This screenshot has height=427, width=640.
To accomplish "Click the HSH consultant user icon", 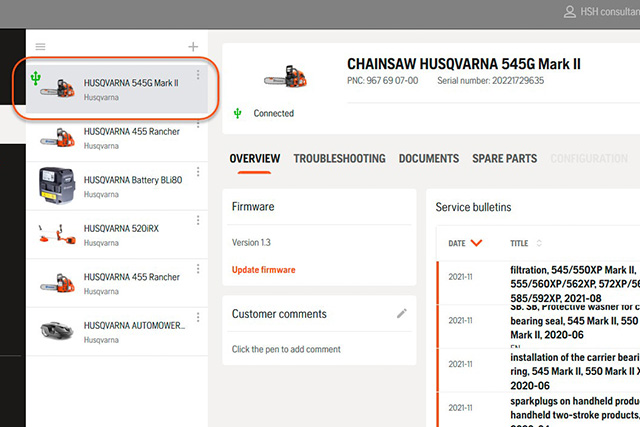I will pyautogui.click(x=569, y=12).
